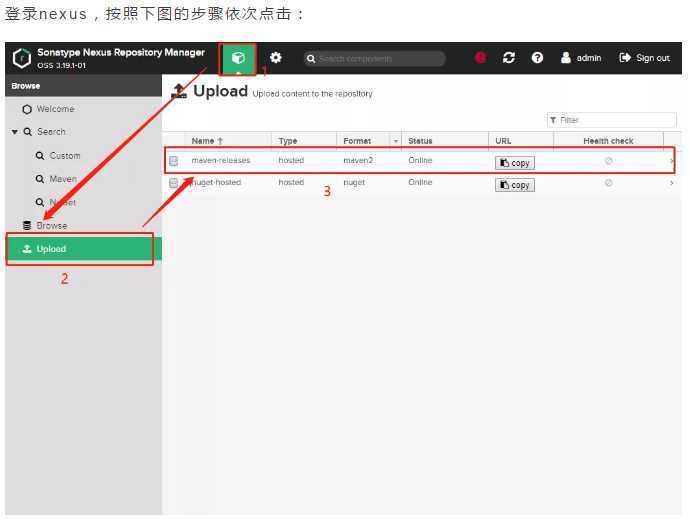Viewport: 690px width, 525px height.
Task: Open the nuget-hosted row chevron
Action: click(672, 183)
